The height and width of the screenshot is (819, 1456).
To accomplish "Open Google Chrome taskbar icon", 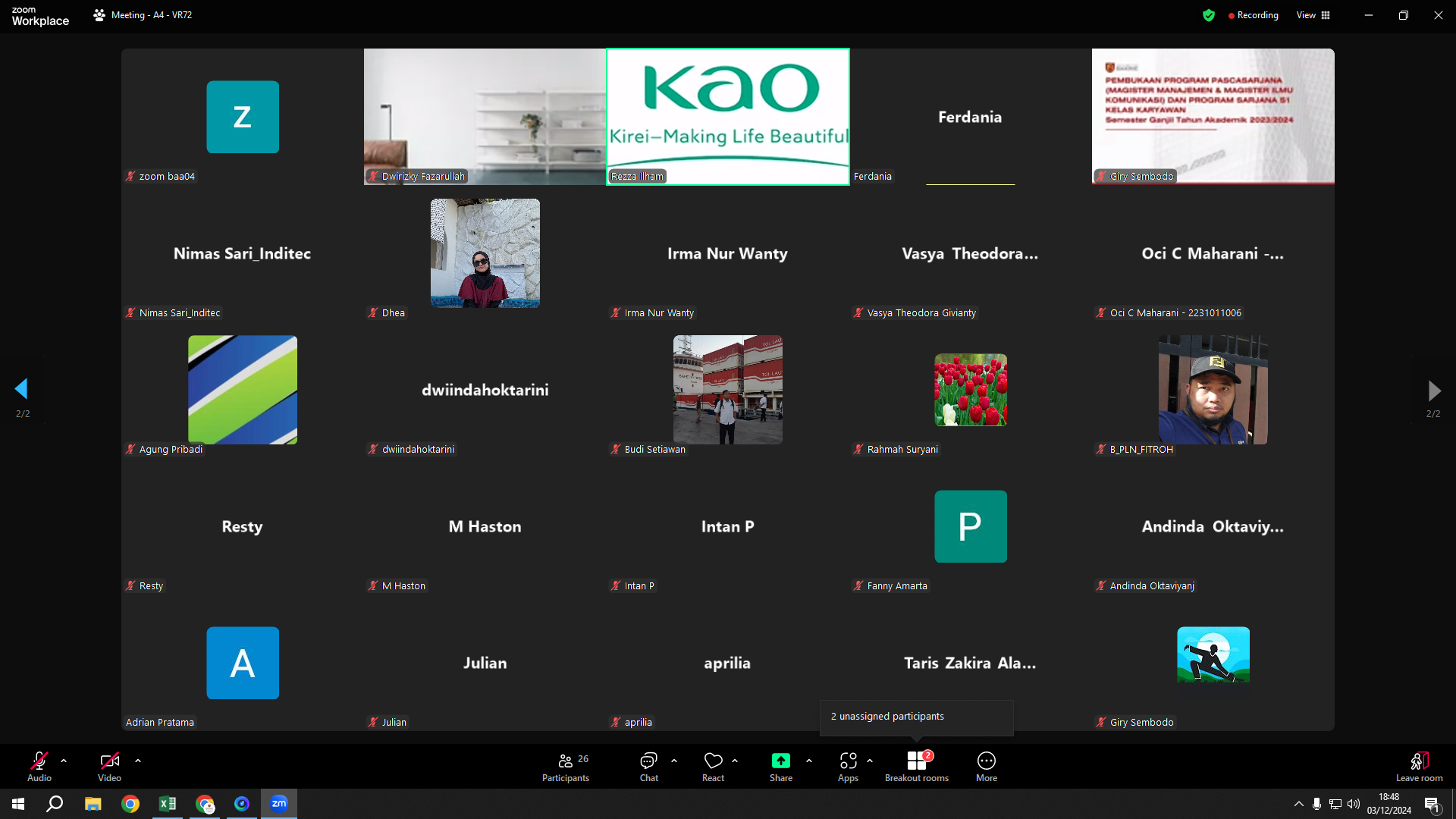I will [130, 804].
